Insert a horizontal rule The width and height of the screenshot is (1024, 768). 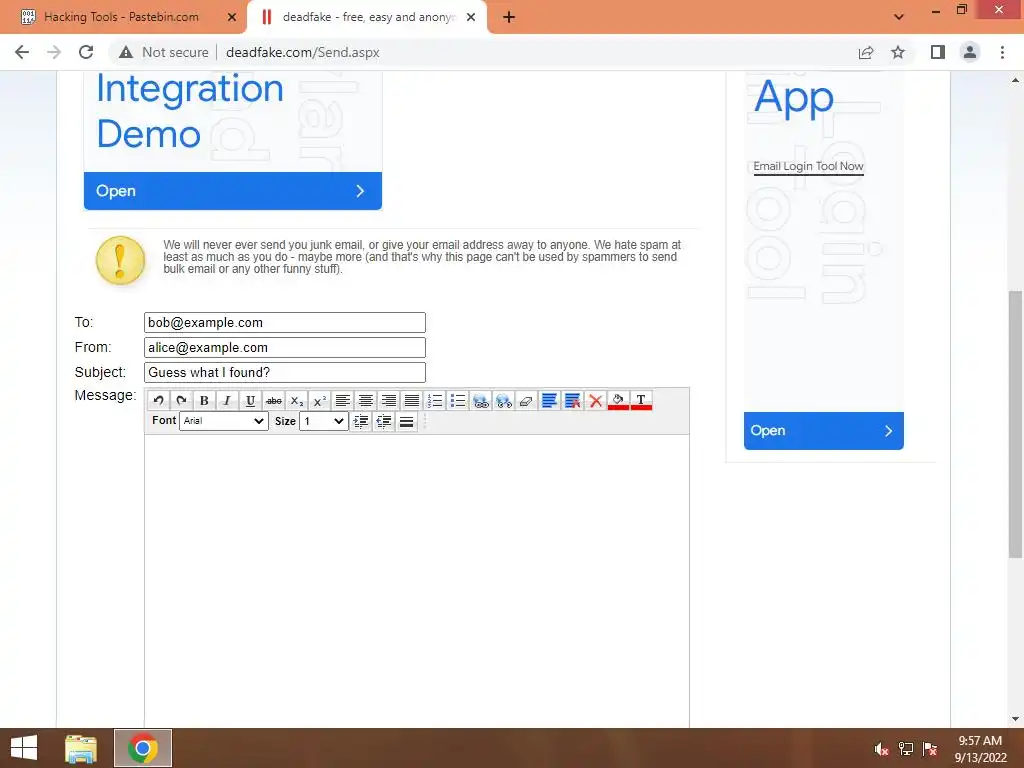click(x=406, y=421)
